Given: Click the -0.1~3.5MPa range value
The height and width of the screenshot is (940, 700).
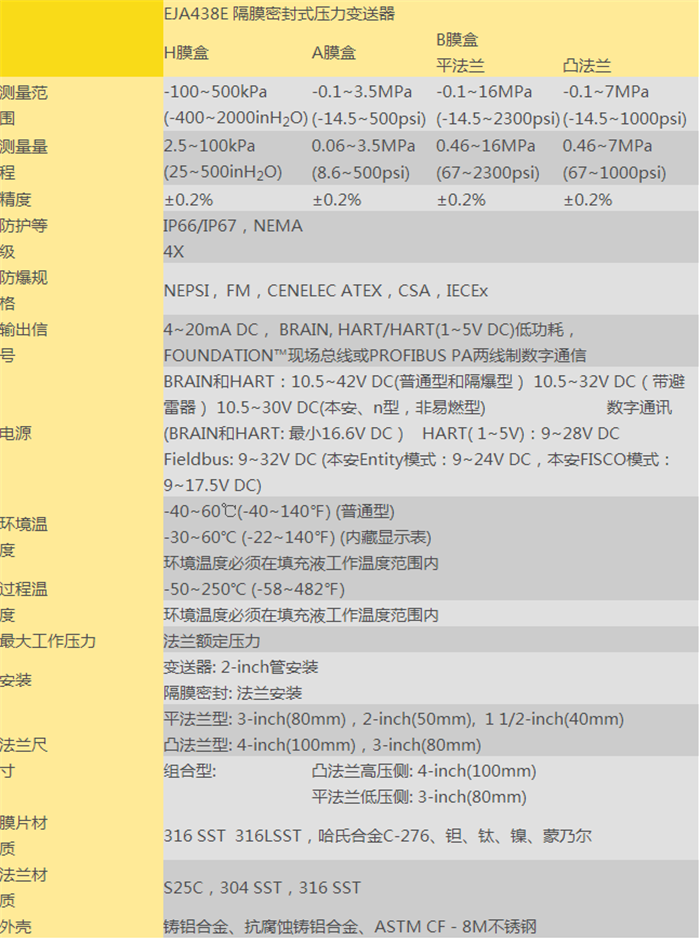Looking at the screenshot, I should (x=362, y=92).
